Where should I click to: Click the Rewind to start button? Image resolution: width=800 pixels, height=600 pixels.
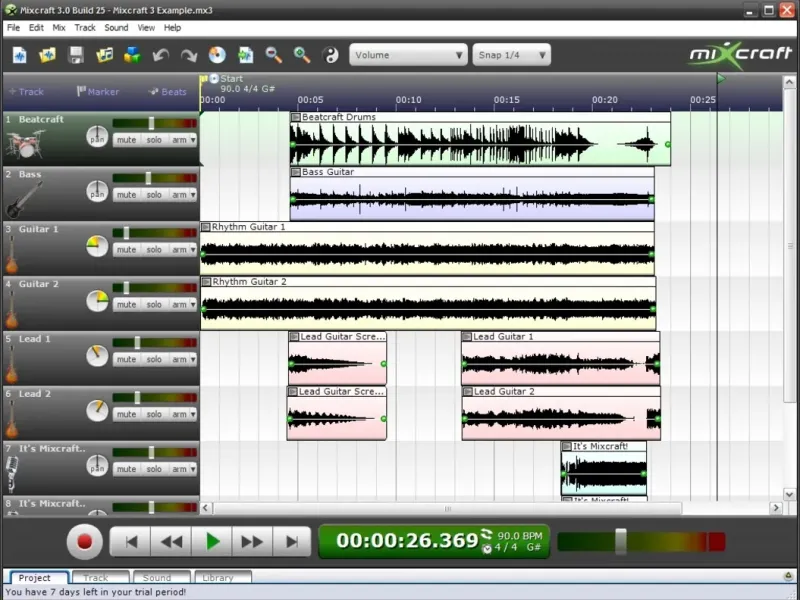pyautogui.click(x=131, y=542)
